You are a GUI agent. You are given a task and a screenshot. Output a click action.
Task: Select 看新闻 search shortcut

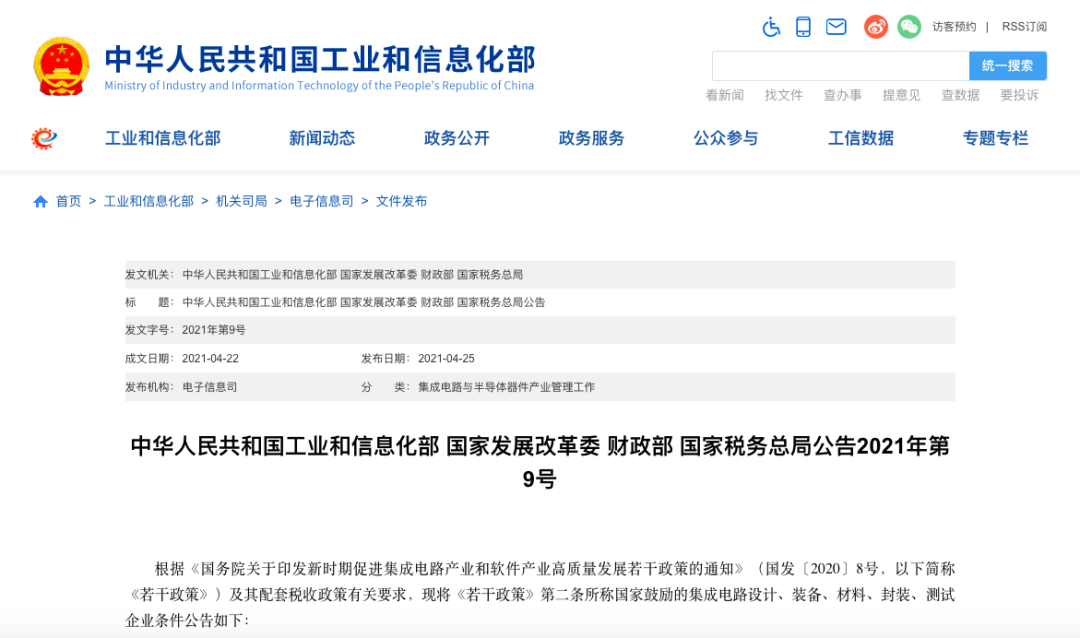[725, 95]
